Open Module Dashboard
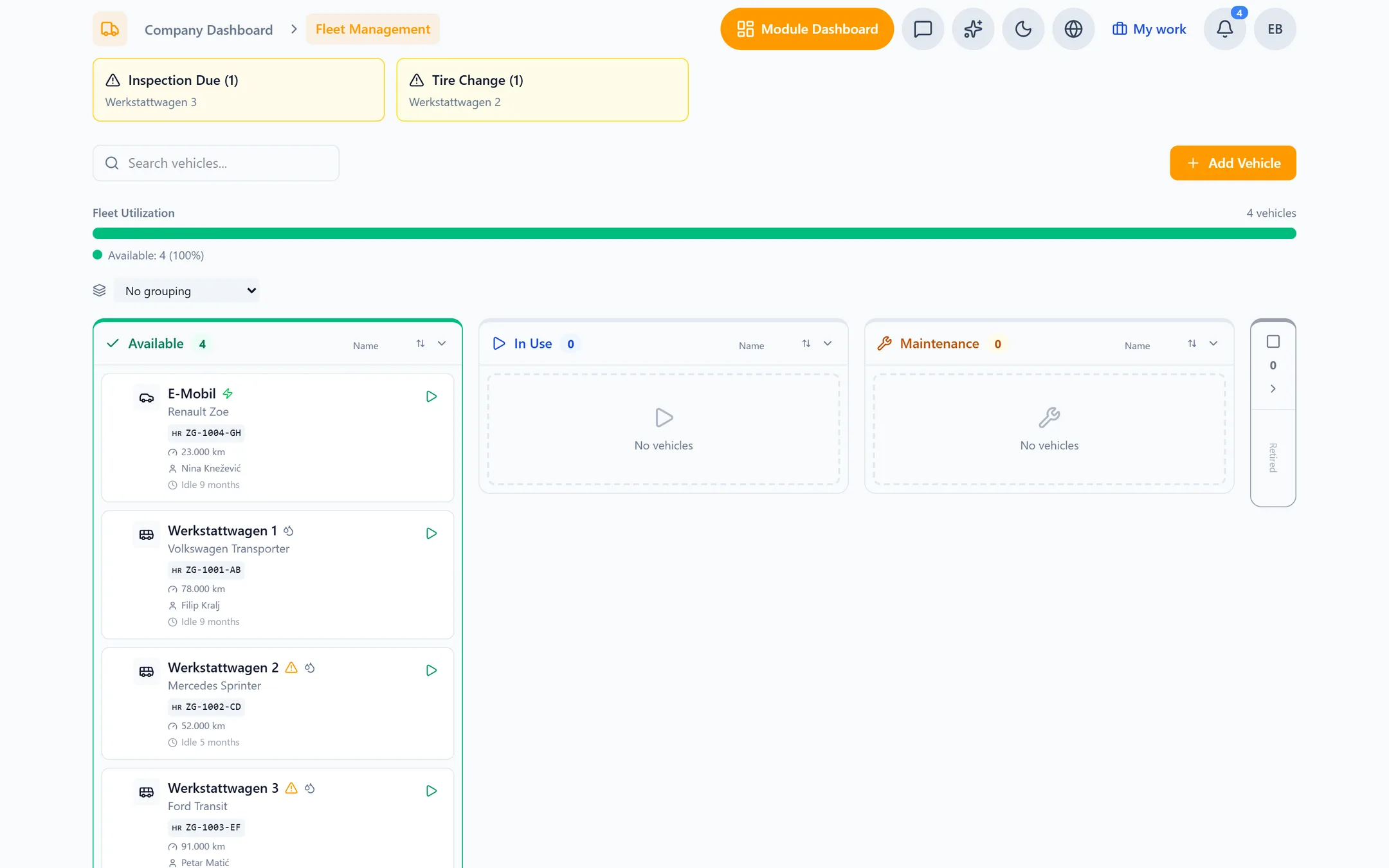1389x868 pixels. coord(807,29)
